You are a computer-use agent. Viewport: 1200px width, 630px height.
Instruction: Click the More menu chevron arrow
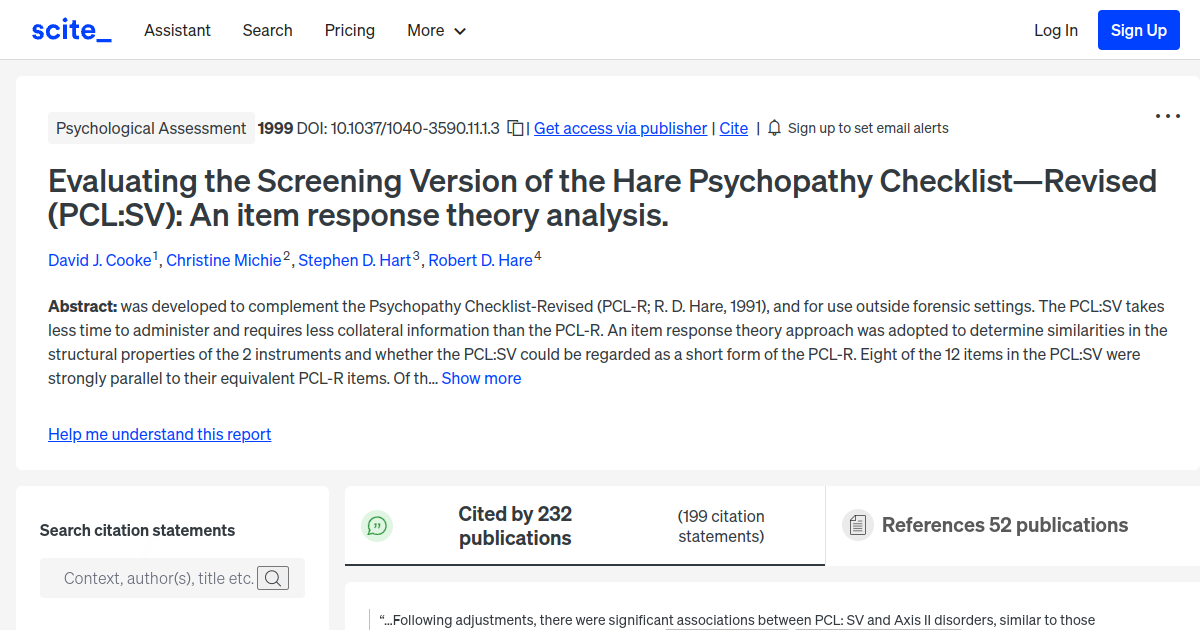click(461, 31)
